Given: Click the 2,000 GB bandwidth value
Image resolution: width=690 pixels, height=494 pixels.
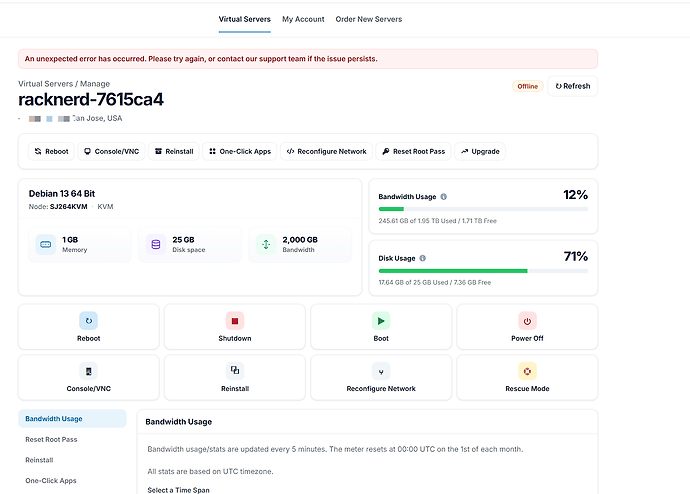Looking at the screenshot, I should click(300, 240).
